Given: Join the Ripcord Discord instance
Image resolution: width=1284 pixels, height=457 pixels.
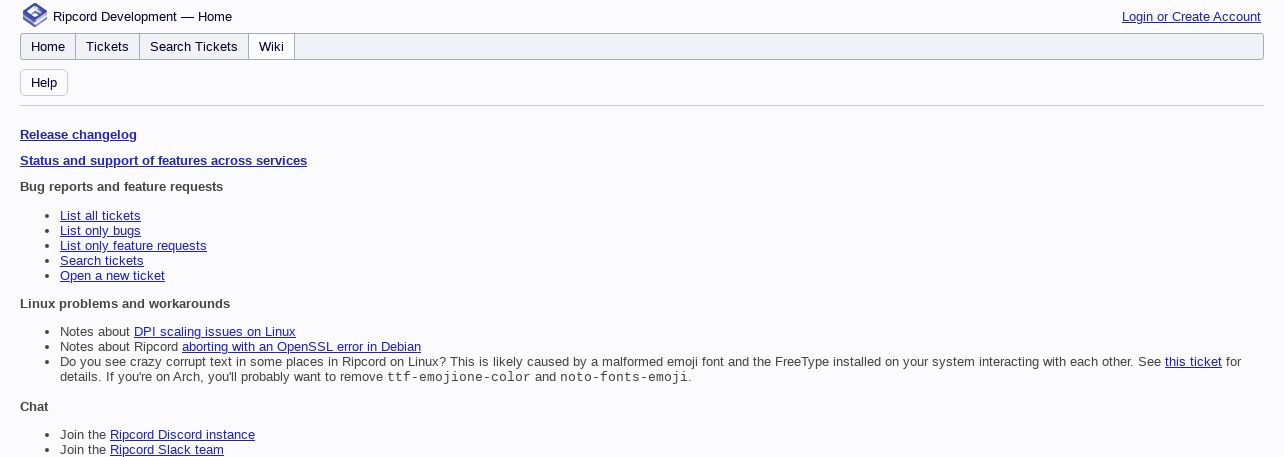Looking at the screenshot, I should pos(182,435).
